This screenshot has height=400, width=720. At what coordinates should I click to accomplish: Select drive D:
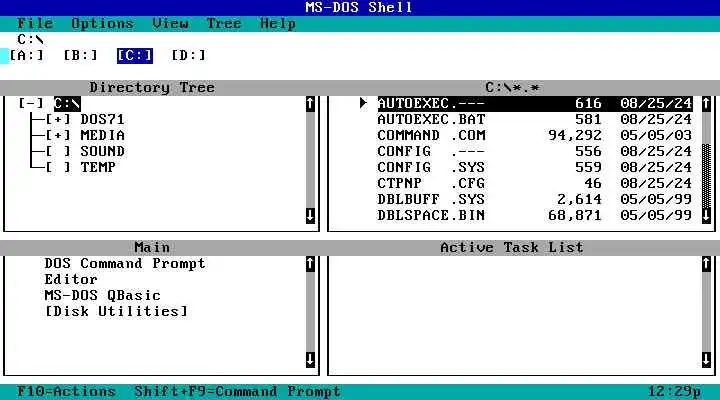pos(188,56)
